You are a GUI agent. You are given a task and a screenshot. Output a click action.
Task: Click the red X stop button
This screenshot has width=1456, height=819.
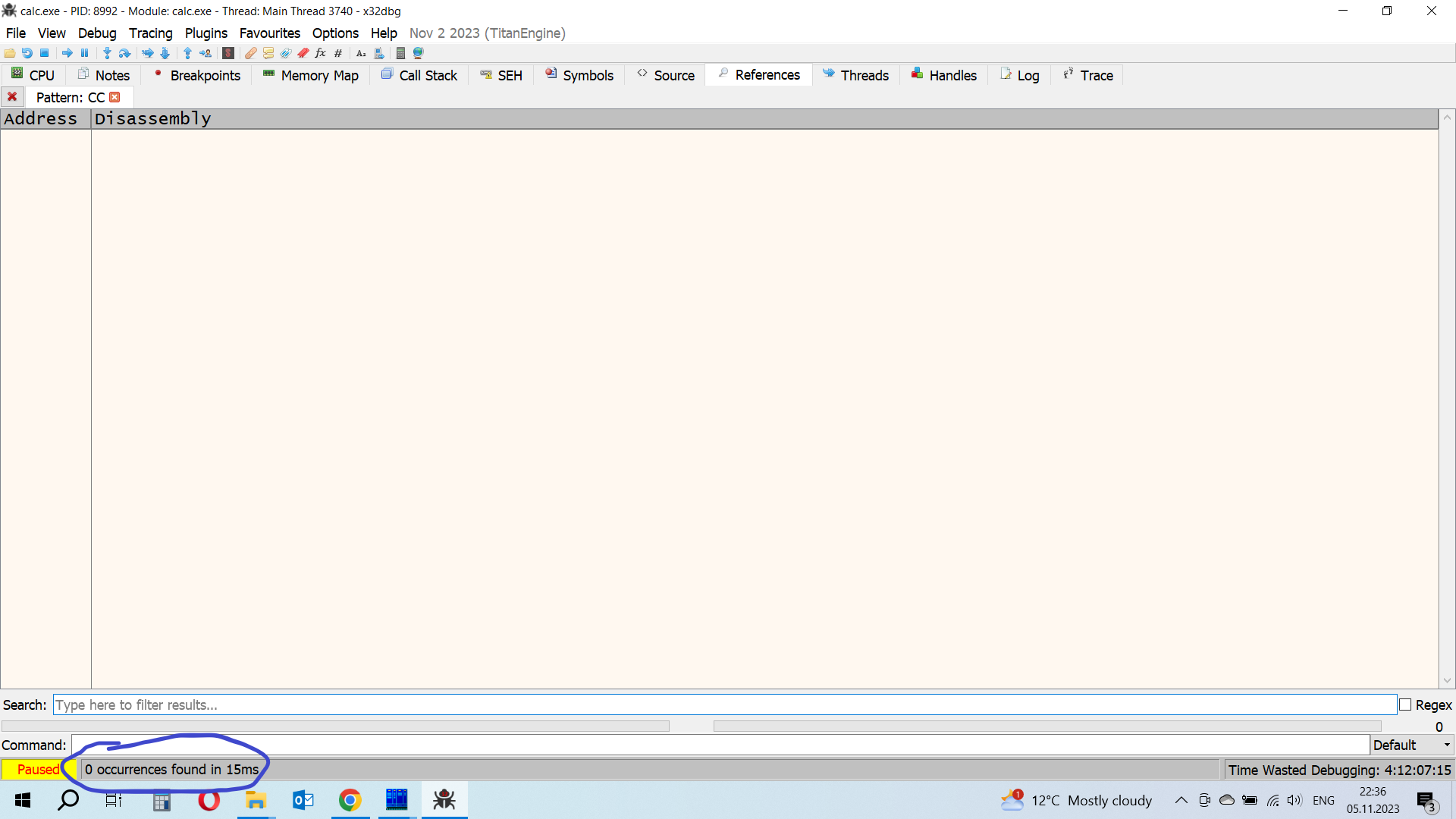12,97
